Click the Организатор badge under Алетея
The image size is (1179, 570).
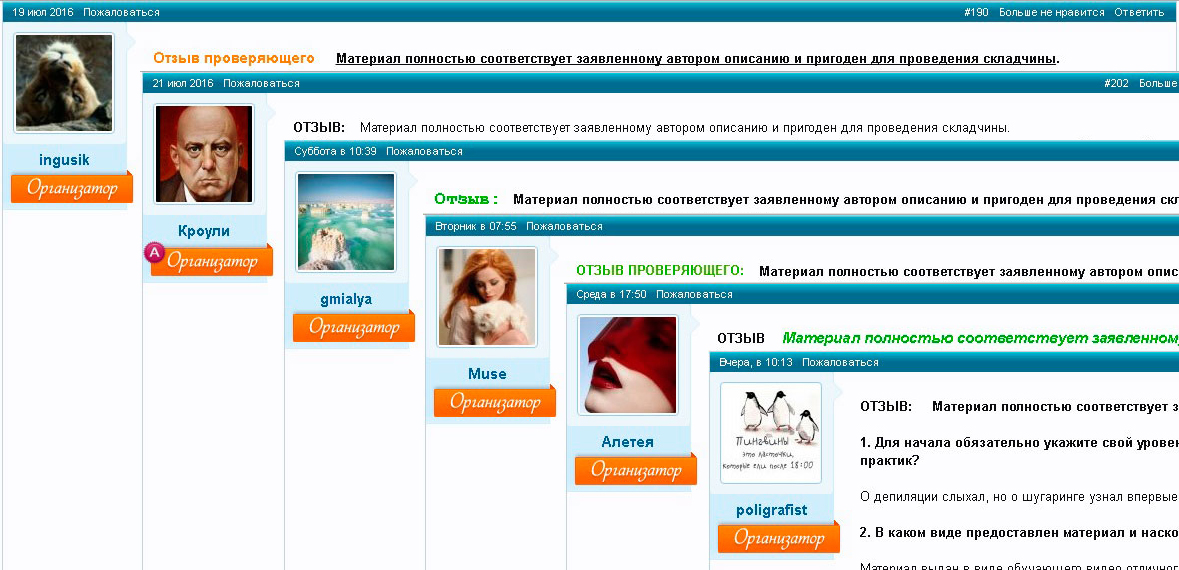click(x=635, y=470)
